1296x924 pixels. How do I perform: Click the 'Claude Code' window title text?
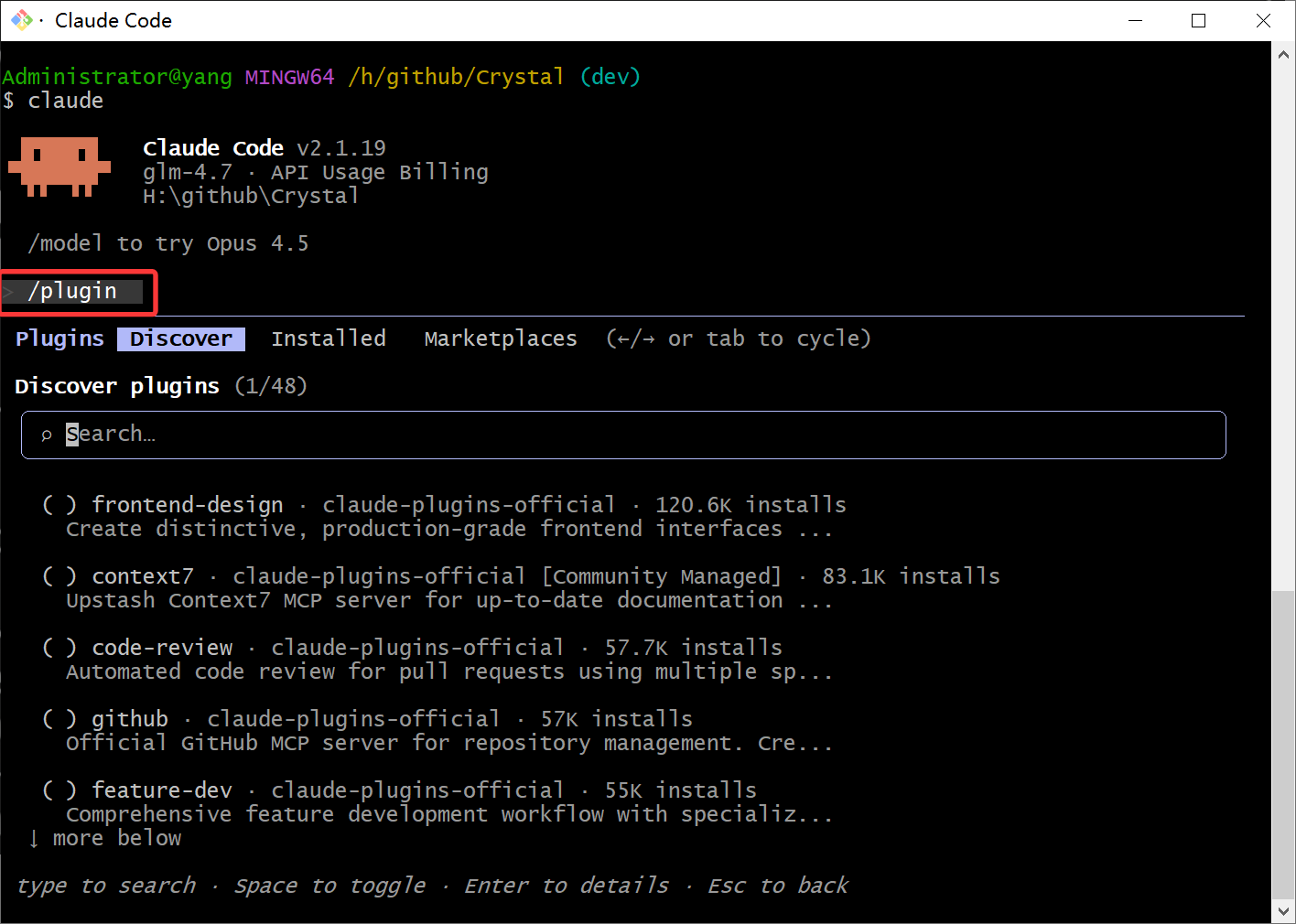click(113, 20)
